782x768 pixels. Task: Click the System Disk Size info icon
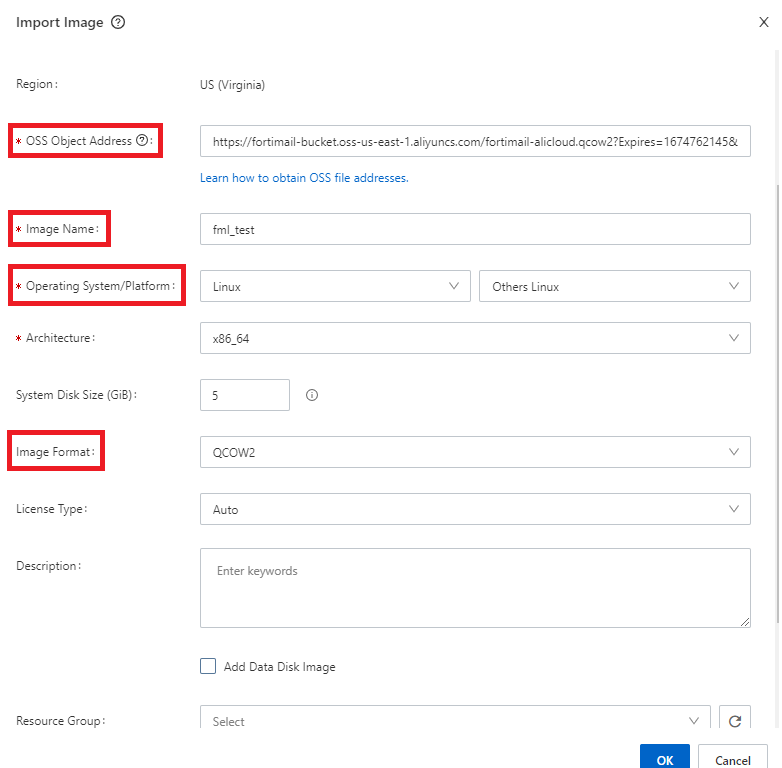312,395
